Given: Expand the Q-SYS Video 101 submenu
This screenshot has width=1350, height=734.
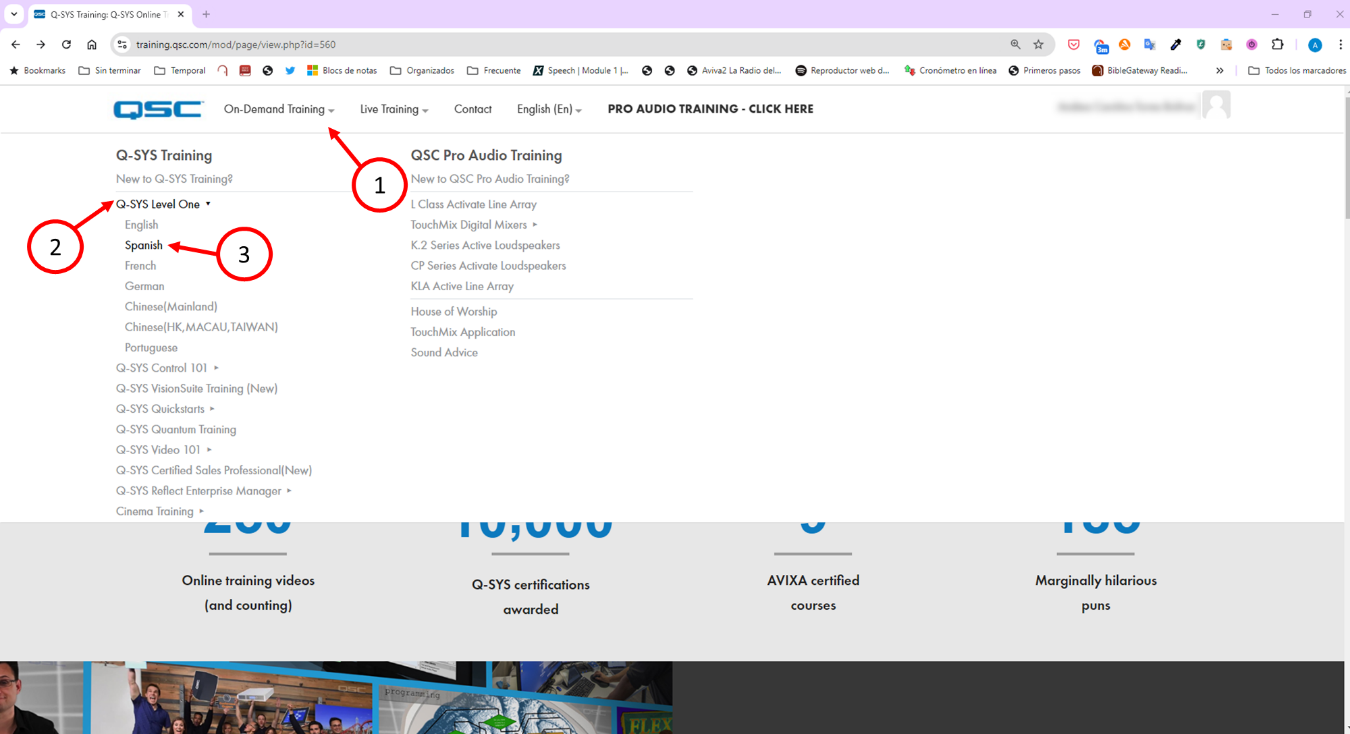Looking at the screenshot, I should point(164,450).
